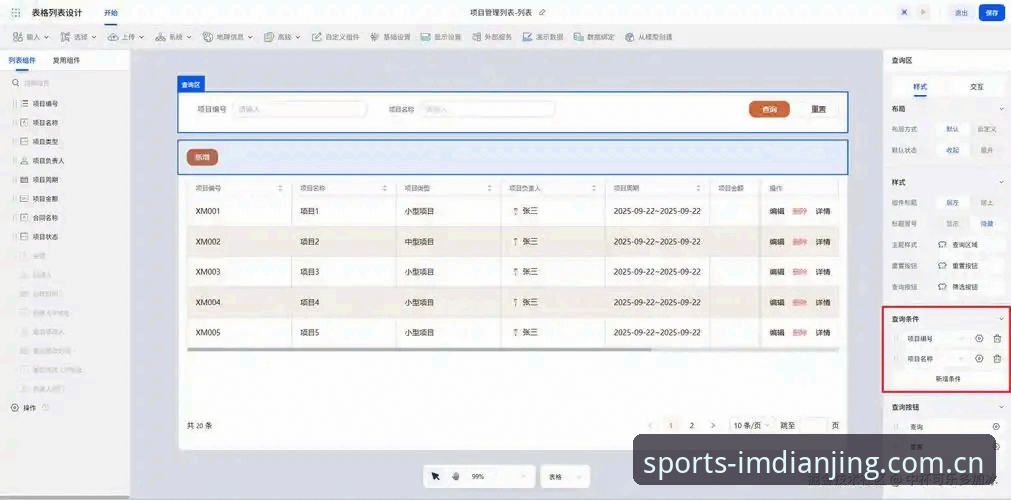This screenshot has width=1011, height=500.
Task: Click the eye icon for 项目编号 condition
Action: [x=979, y=339]
